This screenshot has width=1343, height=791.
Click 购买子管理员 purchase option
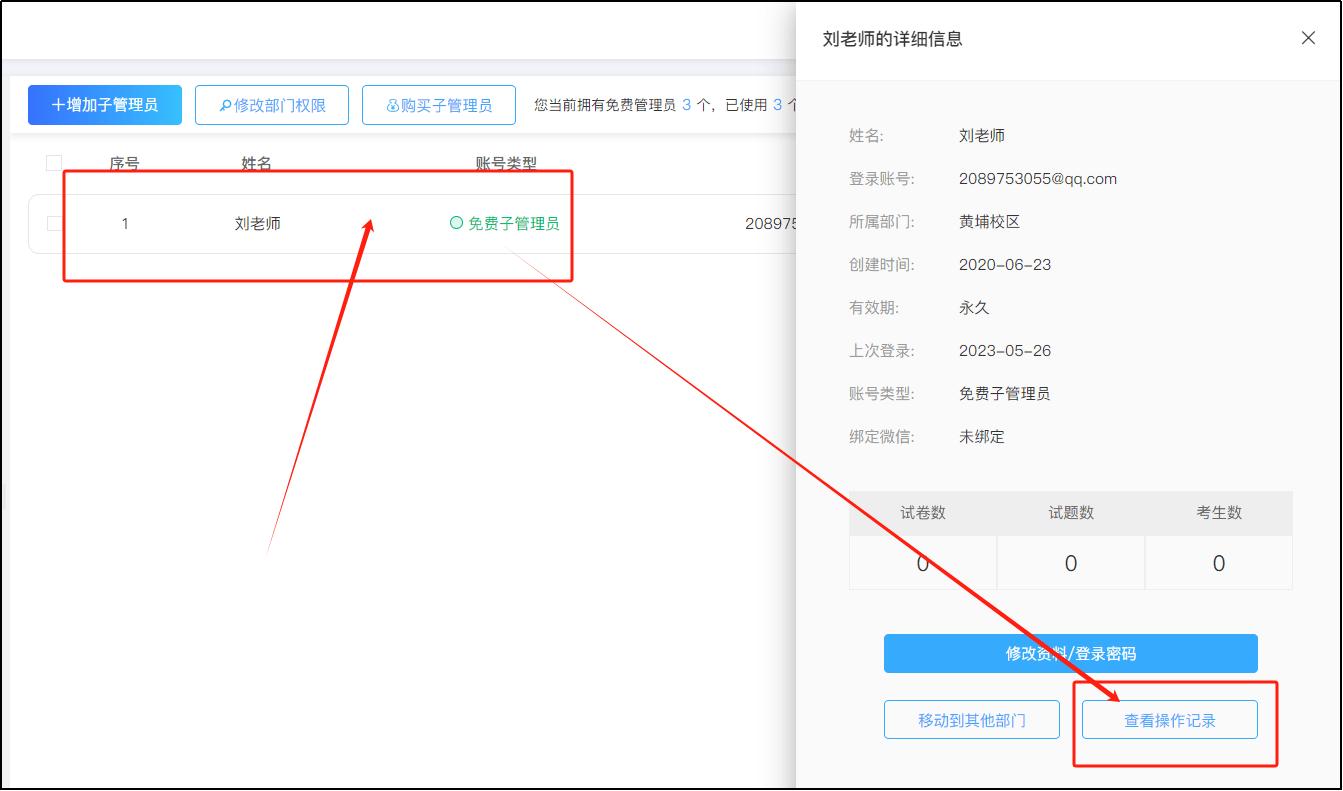point(438,104)
